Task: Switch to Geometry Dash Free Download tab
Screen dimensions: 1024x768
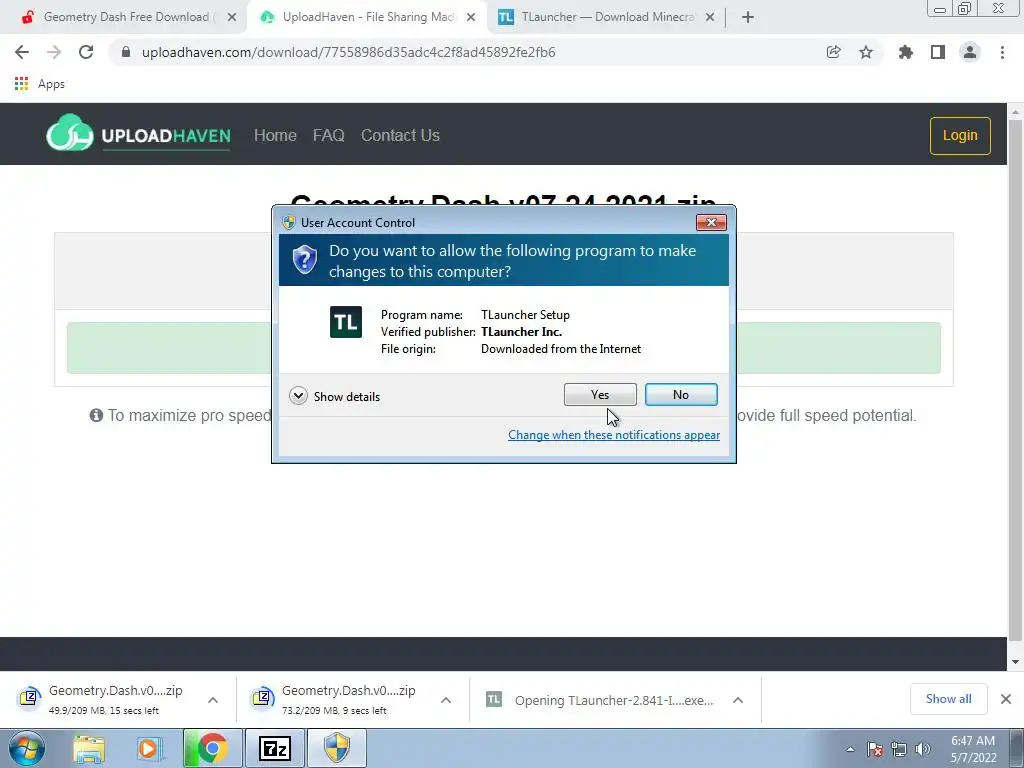Action: click(126, 17)
